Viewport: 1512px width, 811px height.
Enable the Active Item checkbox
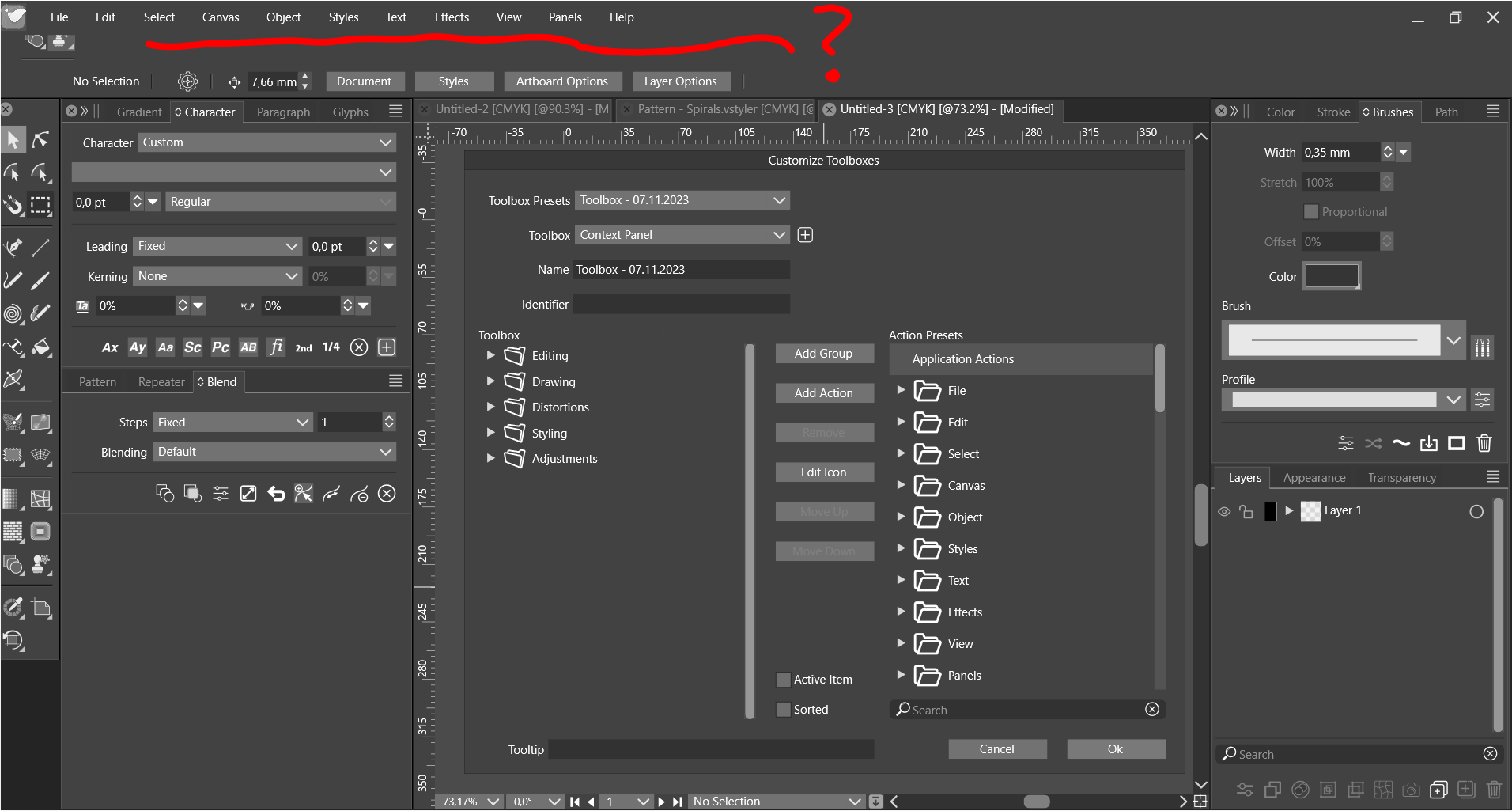(784, 680)
